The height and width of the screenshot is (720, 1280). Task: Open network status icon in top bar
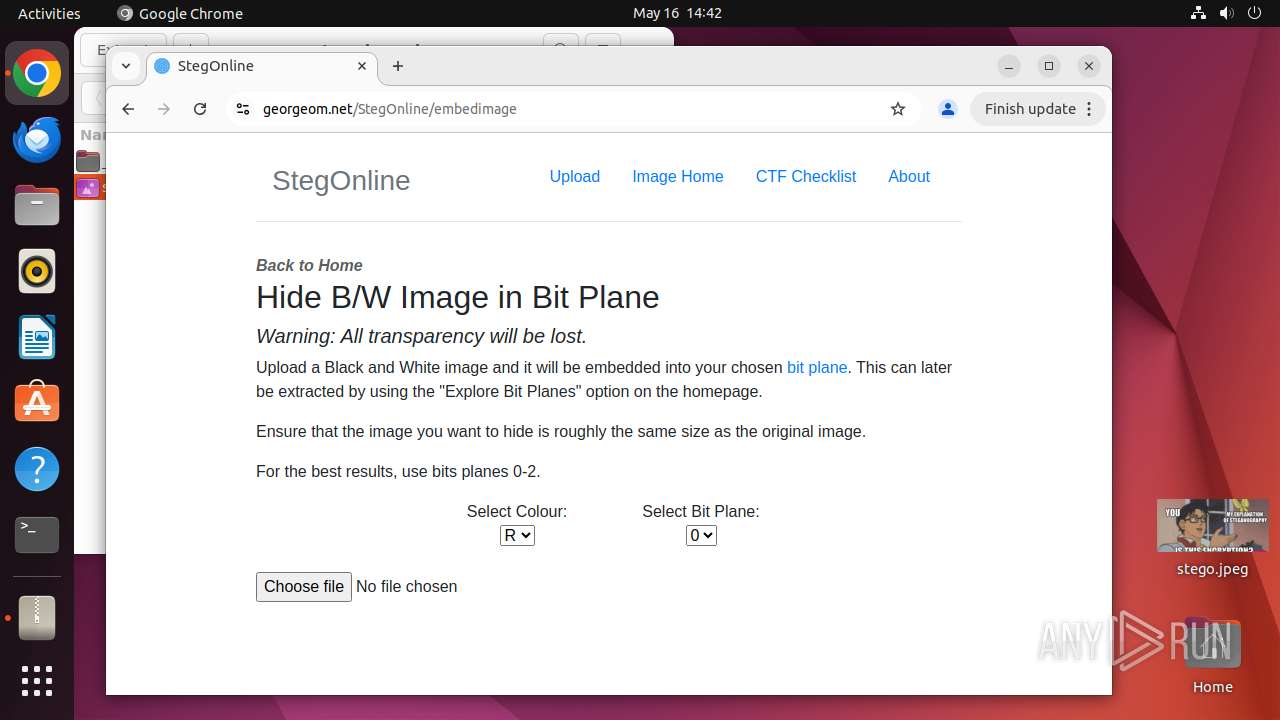1198,13
